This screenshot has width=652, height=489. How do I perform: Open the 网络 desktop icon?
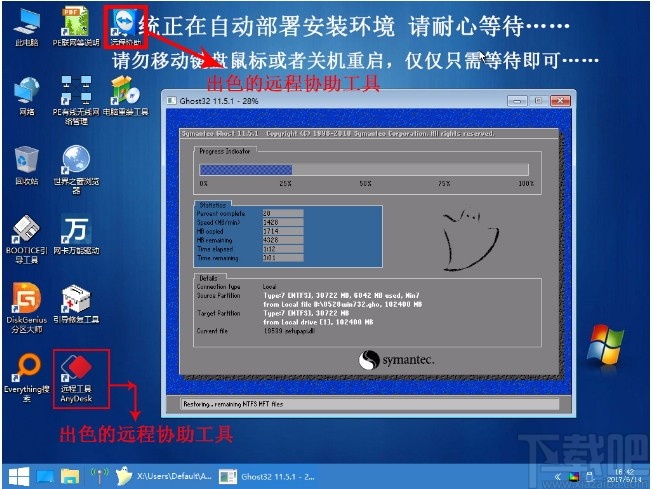(x=26, y=96)
